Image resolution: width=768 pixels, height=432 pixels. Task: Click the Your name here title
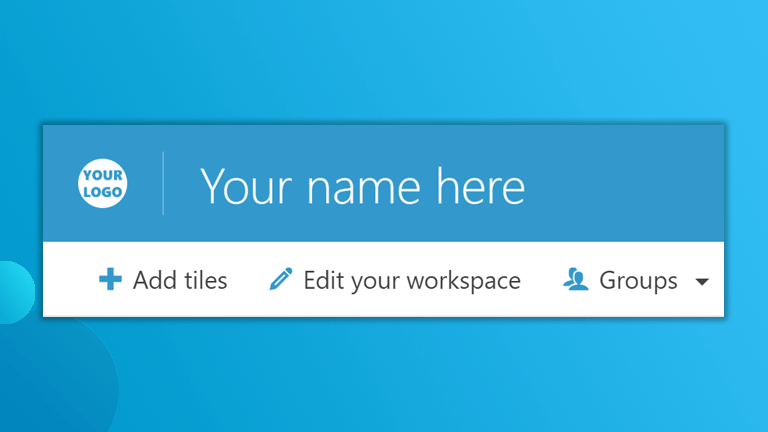(x=362, y=186)
